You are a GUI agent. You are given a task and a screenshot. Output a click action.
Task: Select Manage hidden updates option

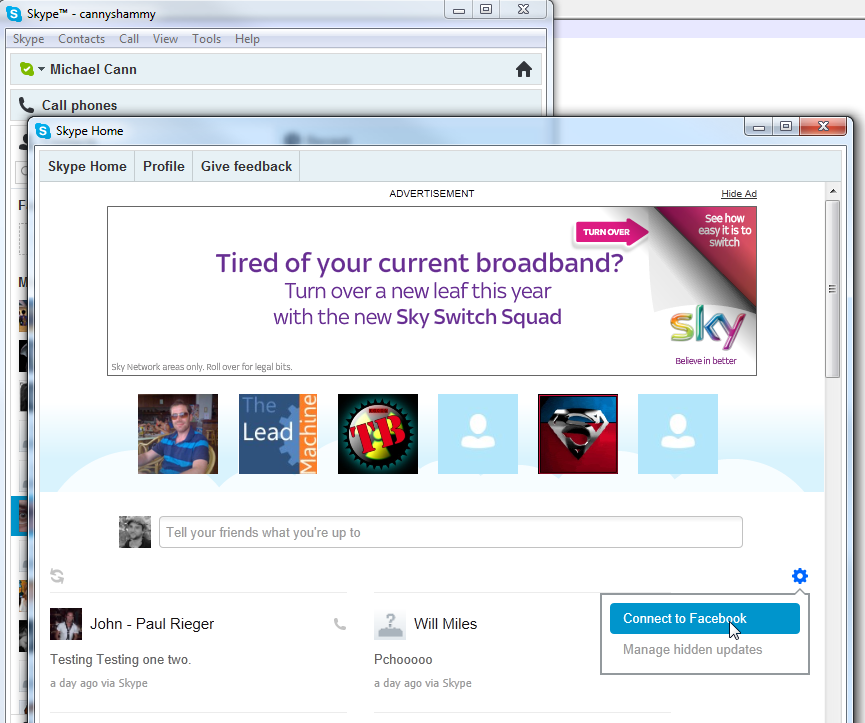(x=692, y=650)
